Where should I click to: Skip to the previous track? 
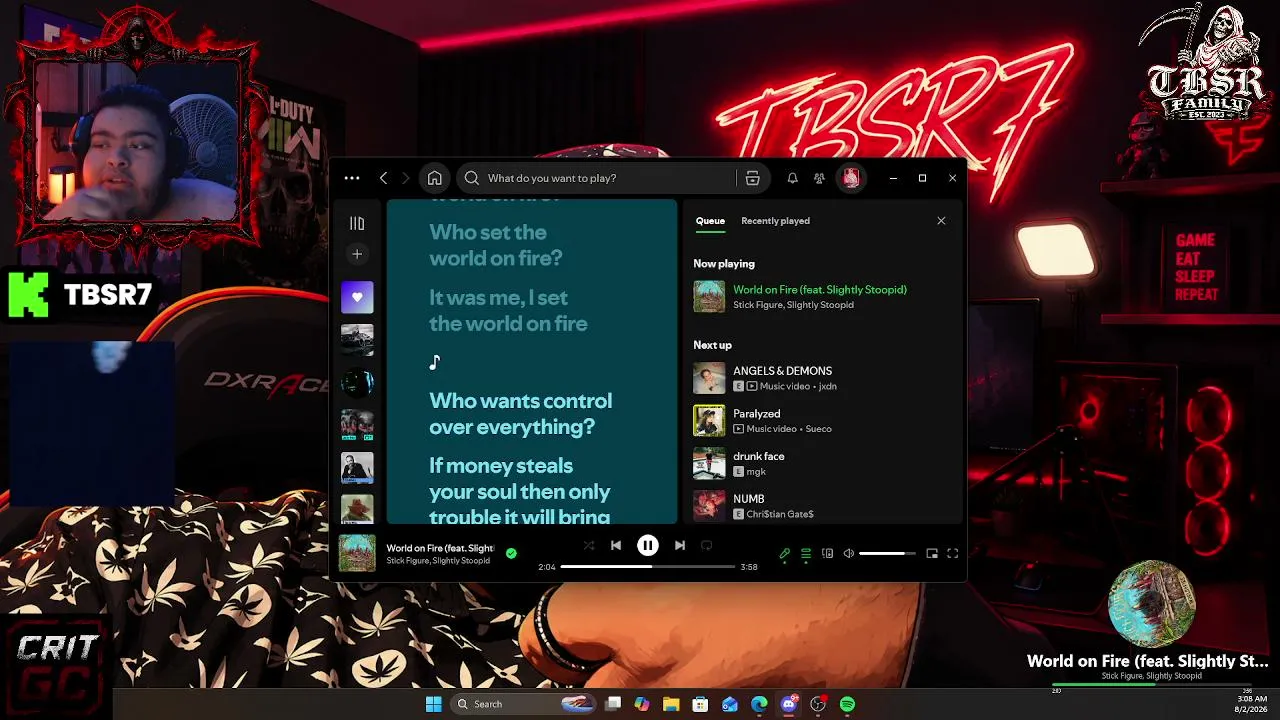tap(616, 545)
